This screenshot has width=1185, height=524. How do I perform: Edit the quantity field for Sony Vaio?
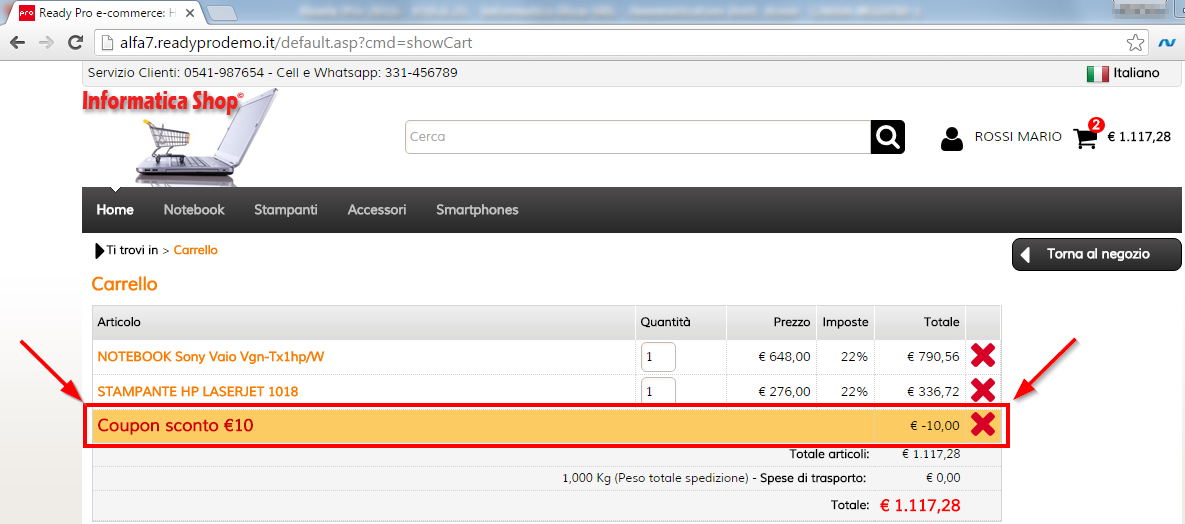[657, 357]
